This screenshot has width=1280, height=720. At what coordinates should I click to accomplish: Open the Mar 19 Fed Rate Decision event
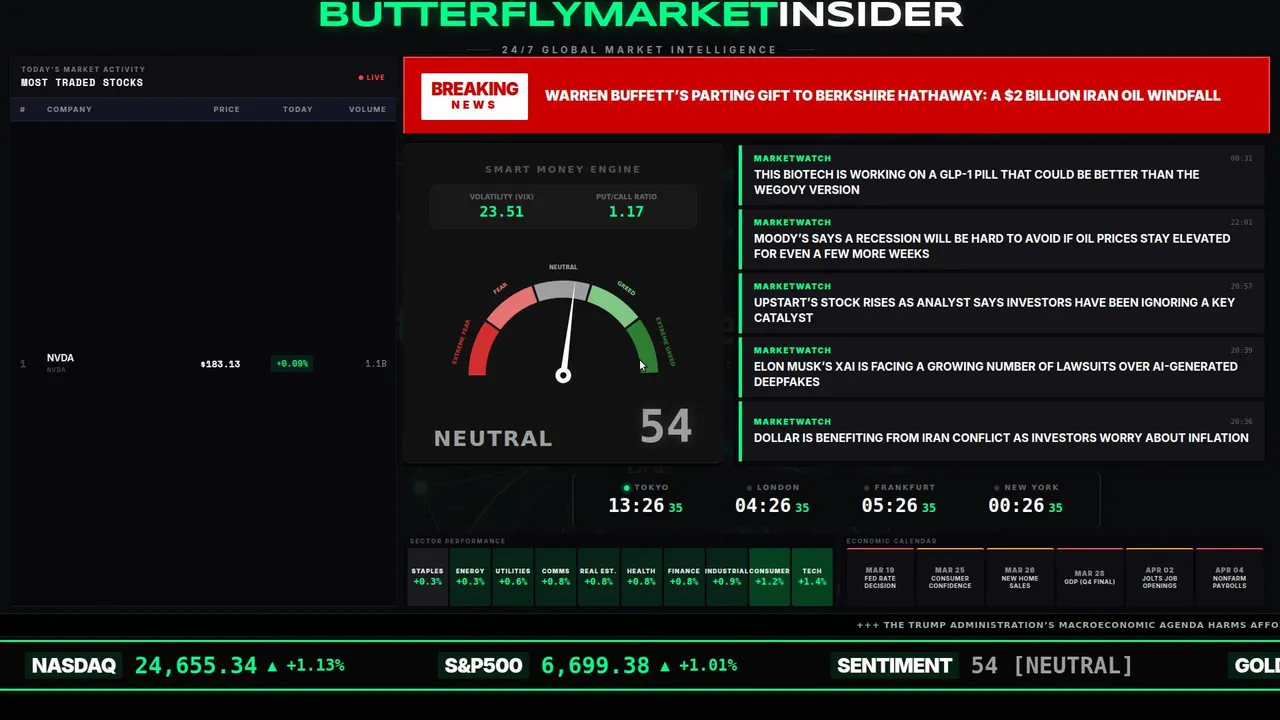[880, 577]
